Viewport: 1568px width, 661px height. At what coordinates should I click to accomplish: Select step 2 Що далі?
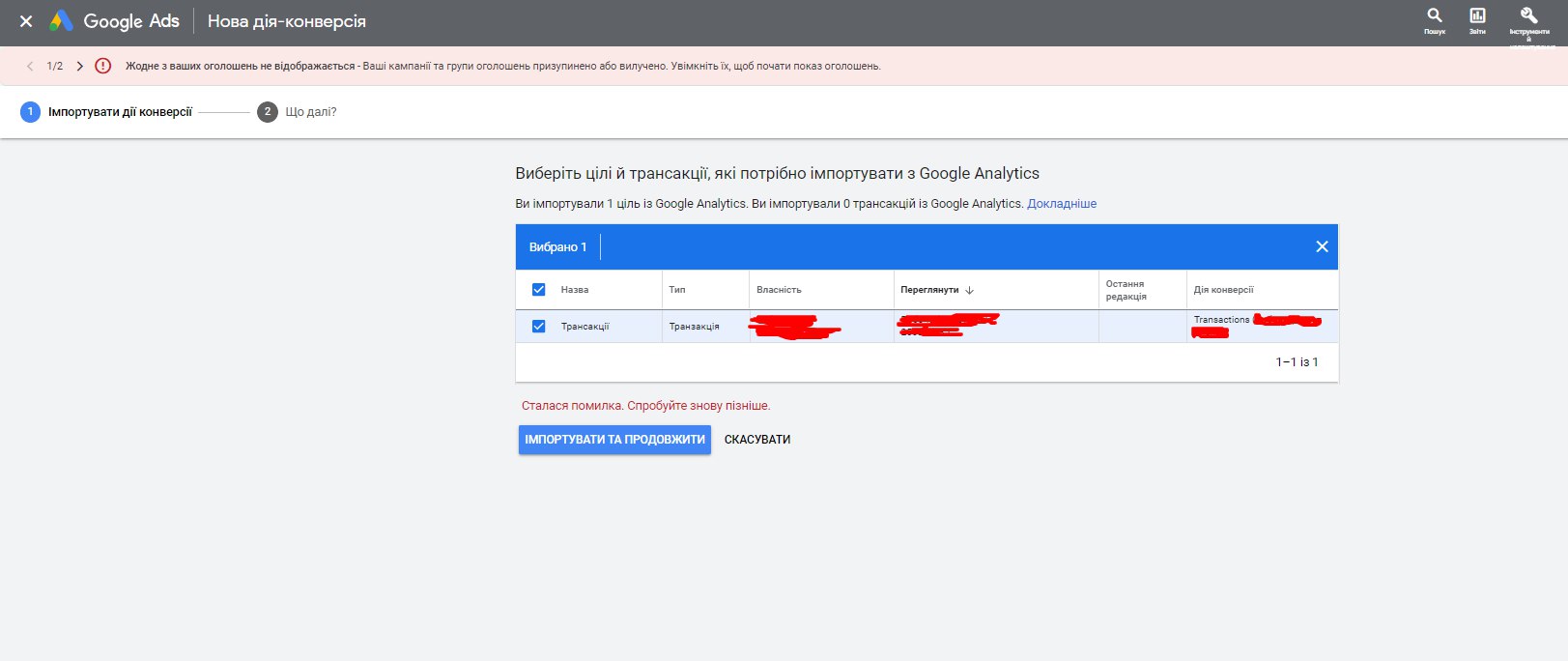coord(298,112)
